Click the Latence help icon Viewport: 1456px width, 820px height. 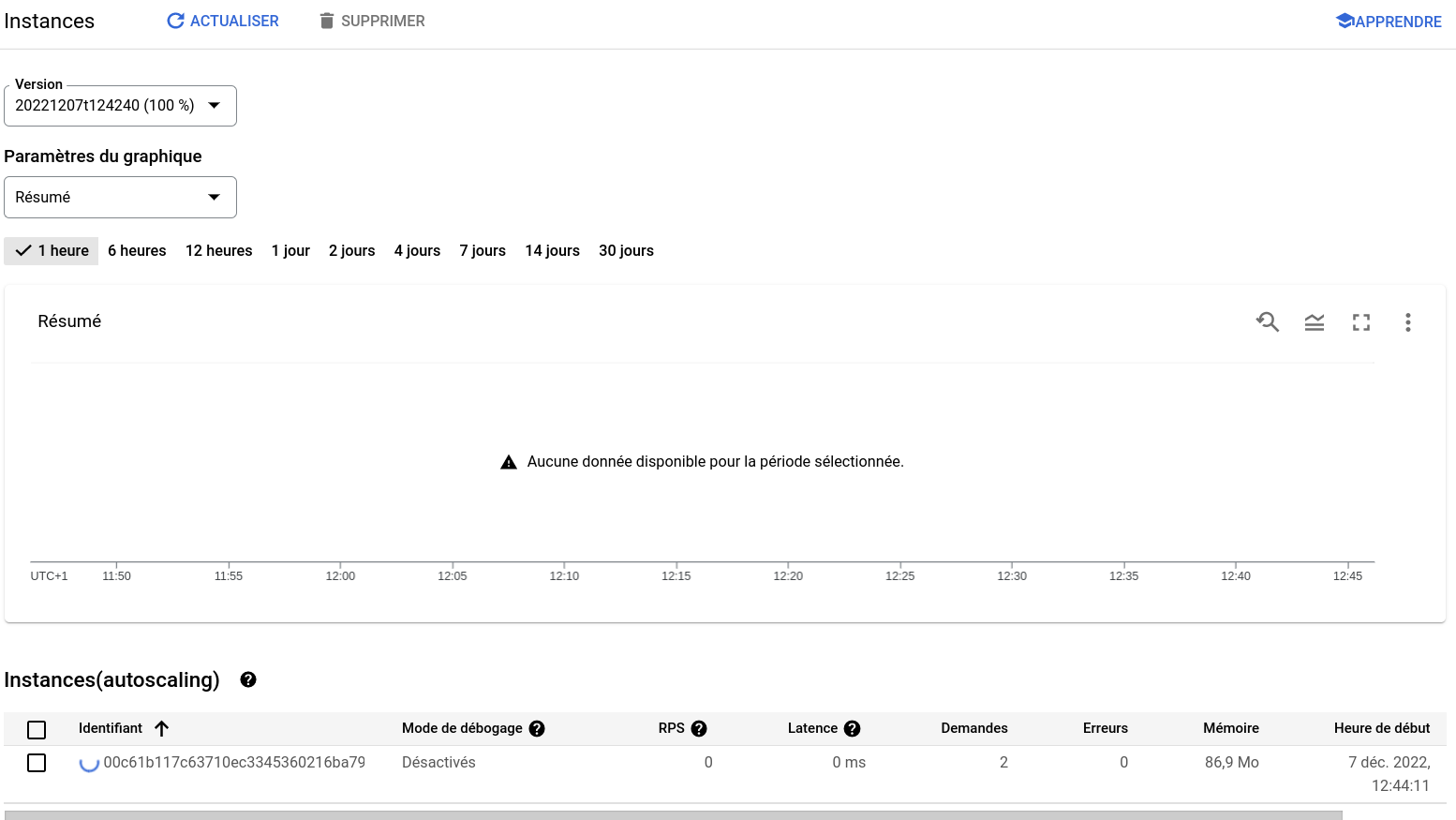pyautogui.click(x=852, y=728)
